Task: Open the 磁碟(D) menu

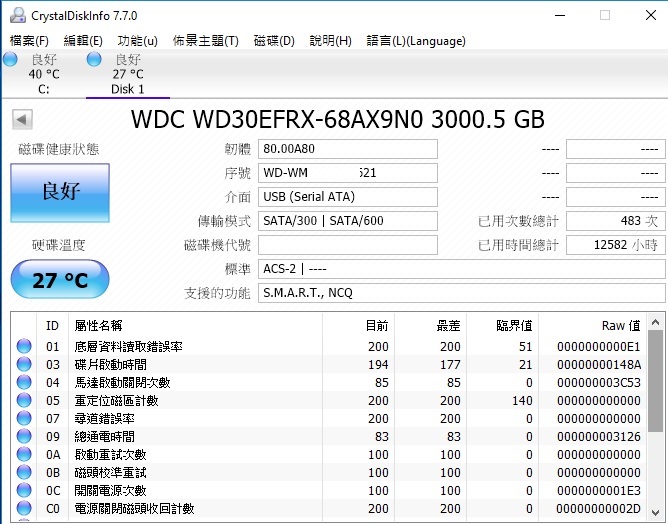Action: pyautogui.click(x=274, y=41)
